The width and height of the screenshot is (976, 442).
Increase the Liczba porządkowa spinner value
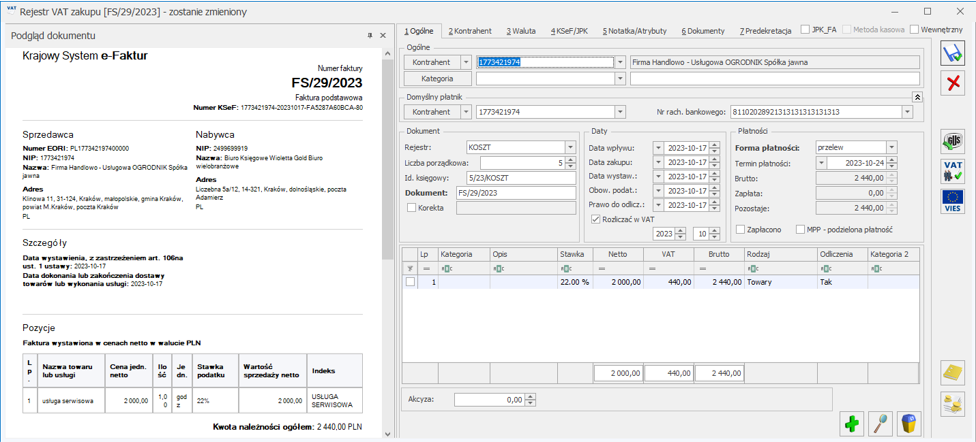(571, 160)
